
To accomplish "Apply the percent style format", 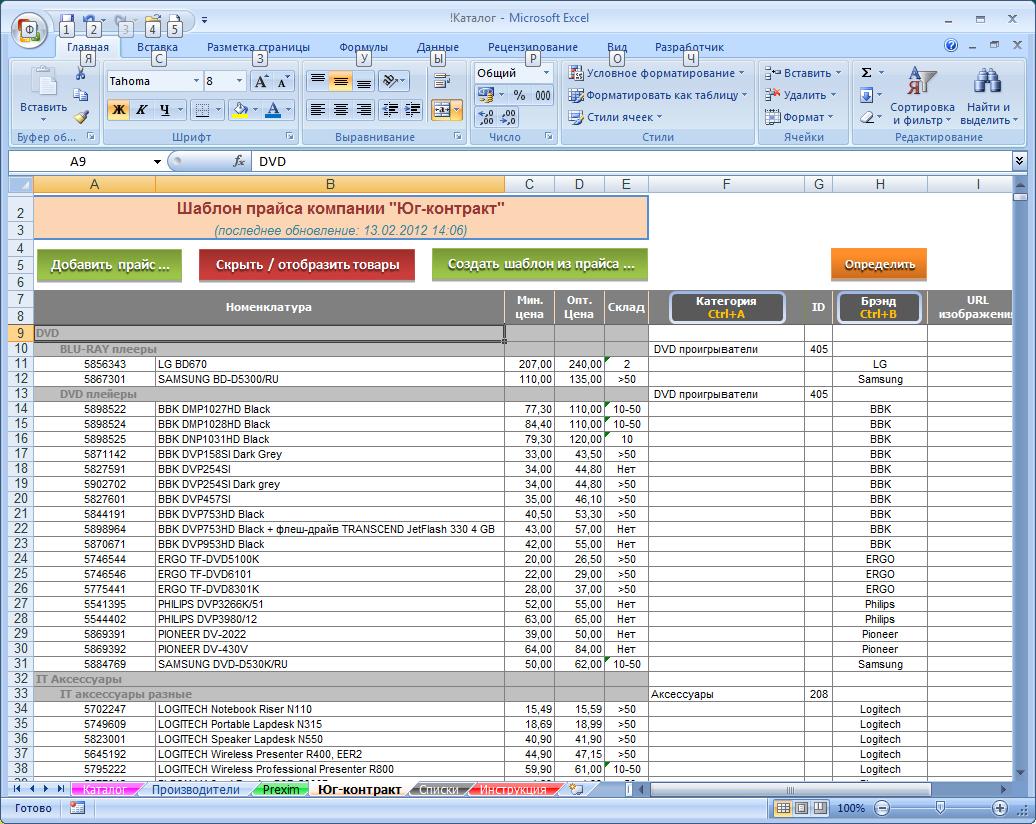I will (x=519, y=95).
